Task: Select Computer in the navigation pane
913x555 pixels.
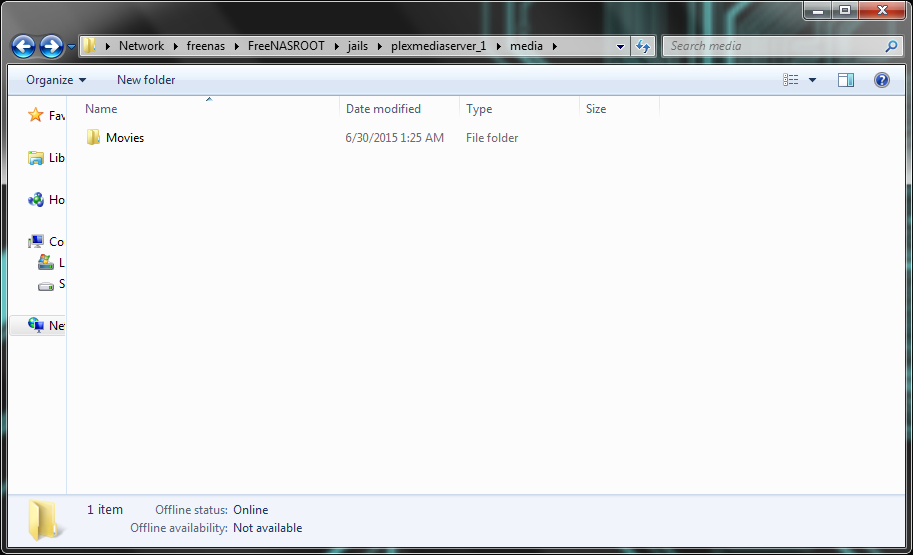Action: tap(36, 242)
